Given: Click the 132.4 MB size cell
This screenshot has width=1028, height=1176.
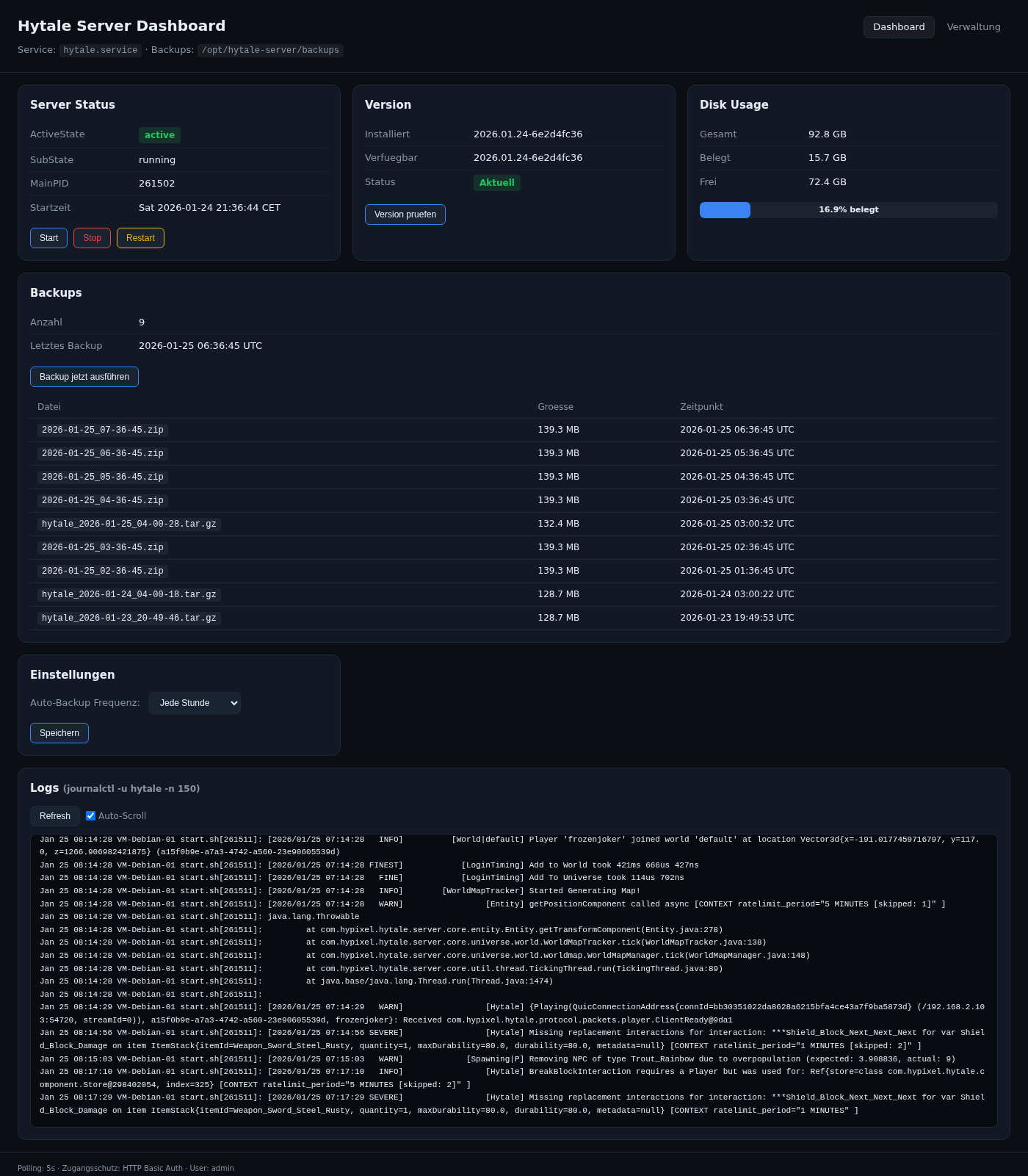Looking at the screenshot, I should 558,524.
